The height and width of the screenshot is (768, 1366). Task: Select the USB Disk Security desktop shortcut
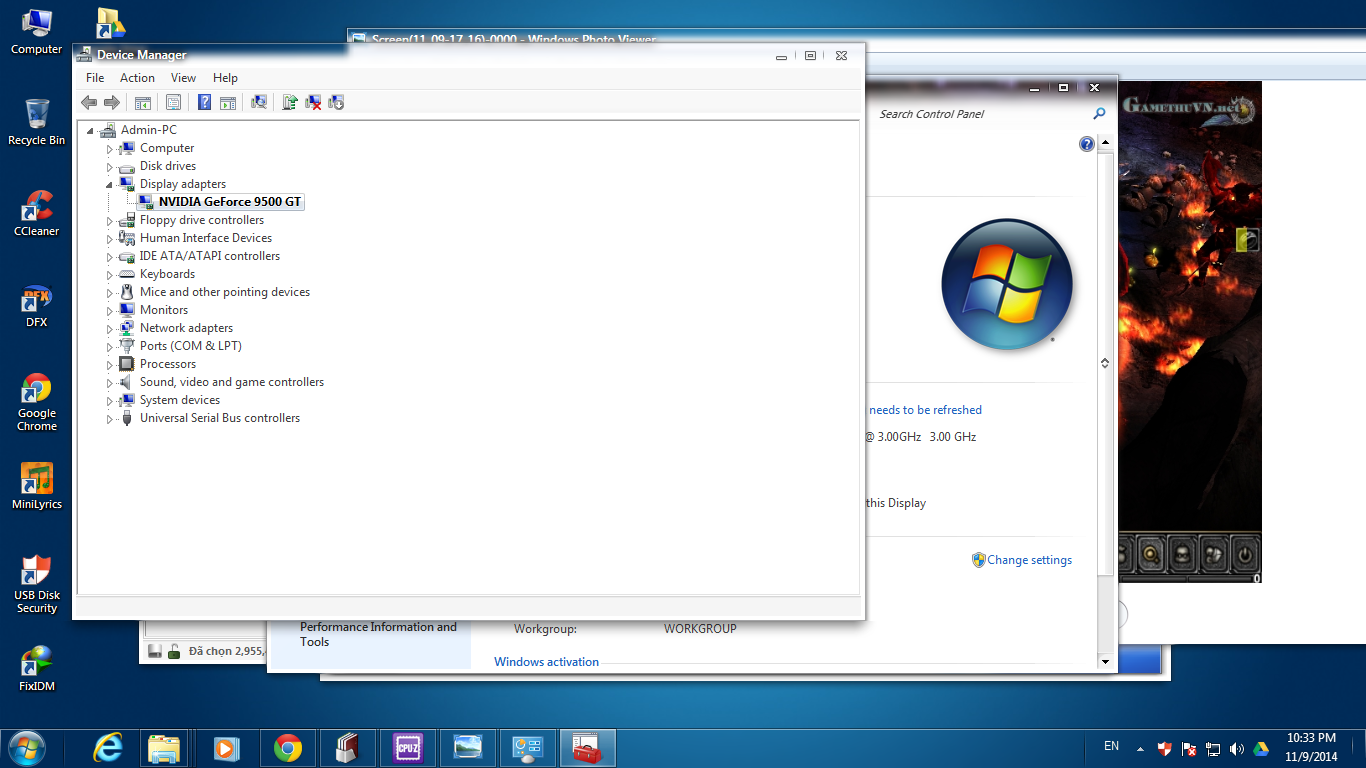click(37, 583)
